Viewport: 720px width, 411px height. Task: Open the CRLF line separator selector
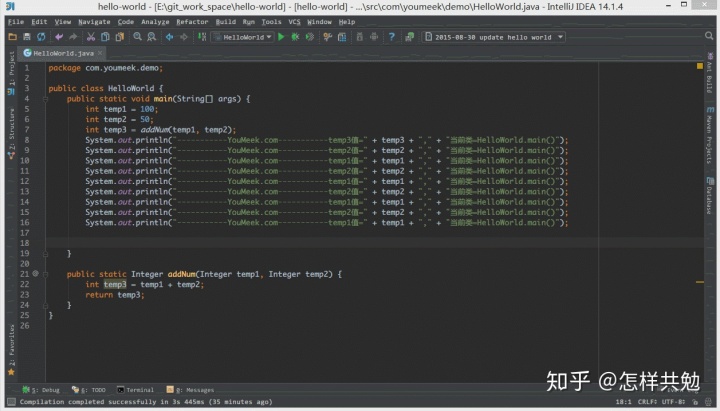tap(647, 402)
